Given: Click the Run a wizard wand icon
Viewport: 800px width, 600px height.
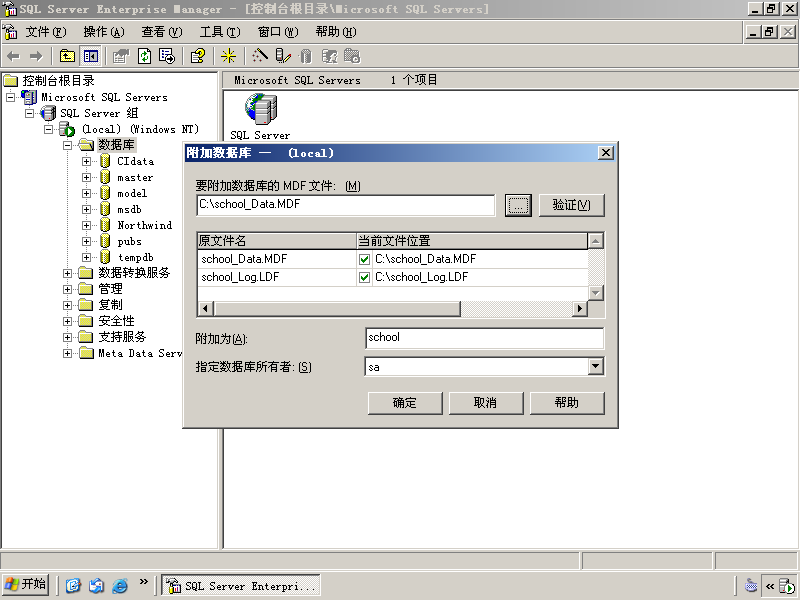Looking at the screenshot, I should [260, 56].
